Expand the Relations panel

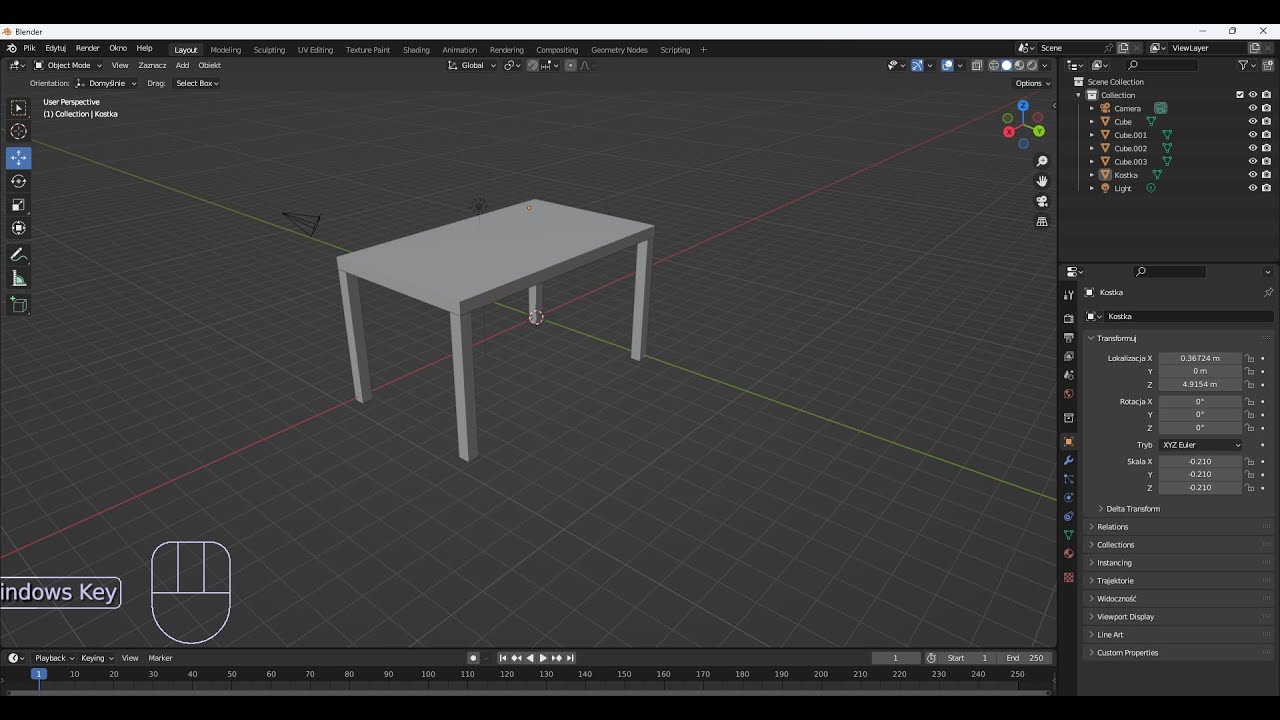pyautogui.click(x=1112, y=527)
